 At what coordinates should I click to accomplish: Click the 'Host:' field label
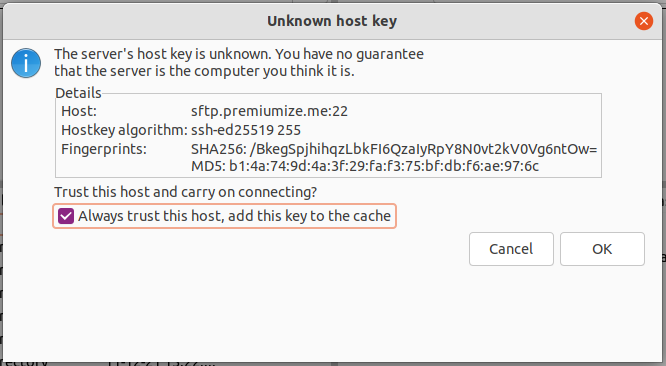pos(79,111)
